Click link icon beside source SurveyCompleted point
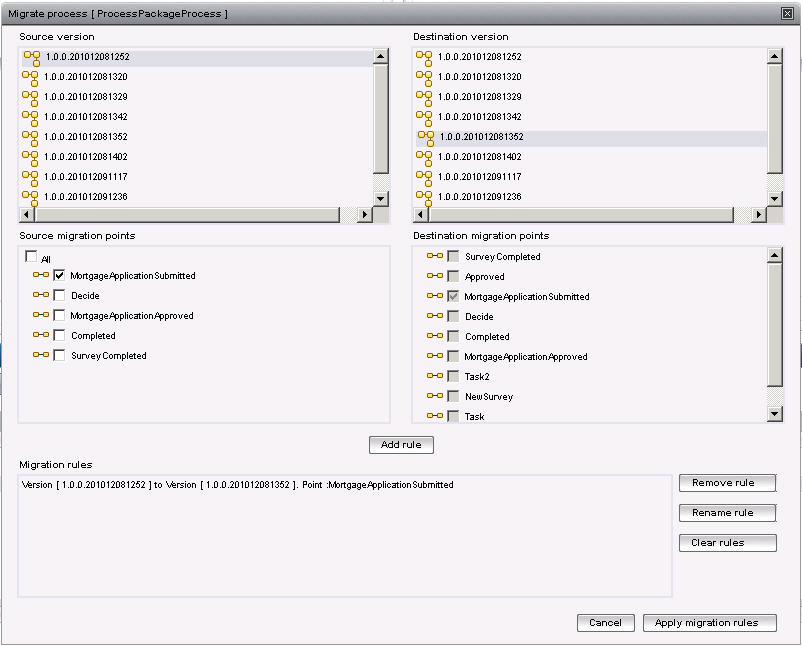The width and height of the screenshot is (802, 646). (41, 354)
